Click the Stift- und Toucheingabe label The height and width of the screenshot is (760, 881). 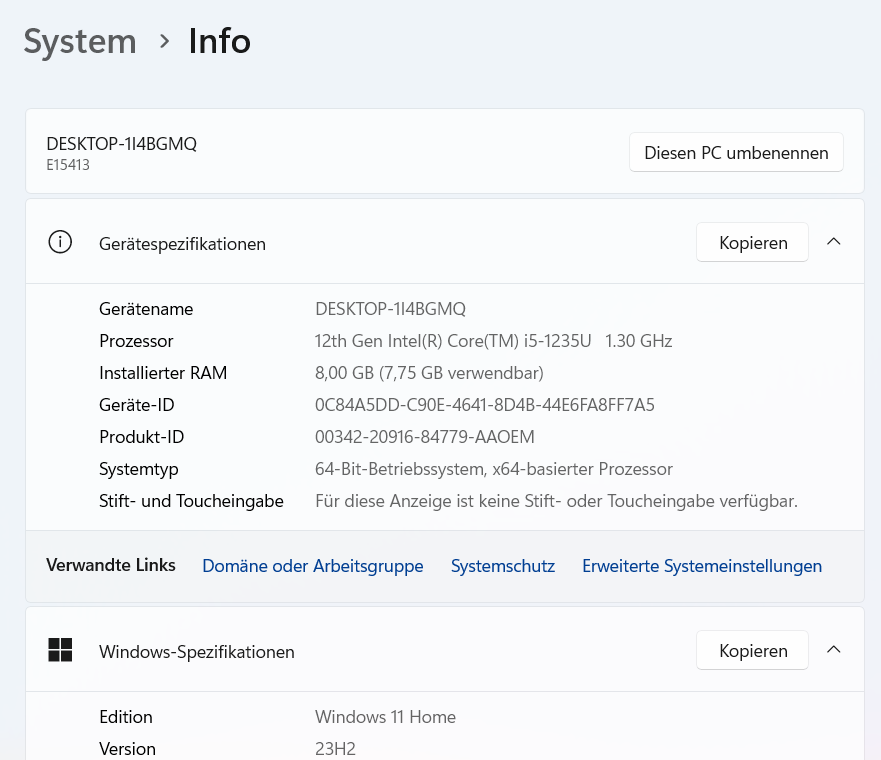coord(191,501)
